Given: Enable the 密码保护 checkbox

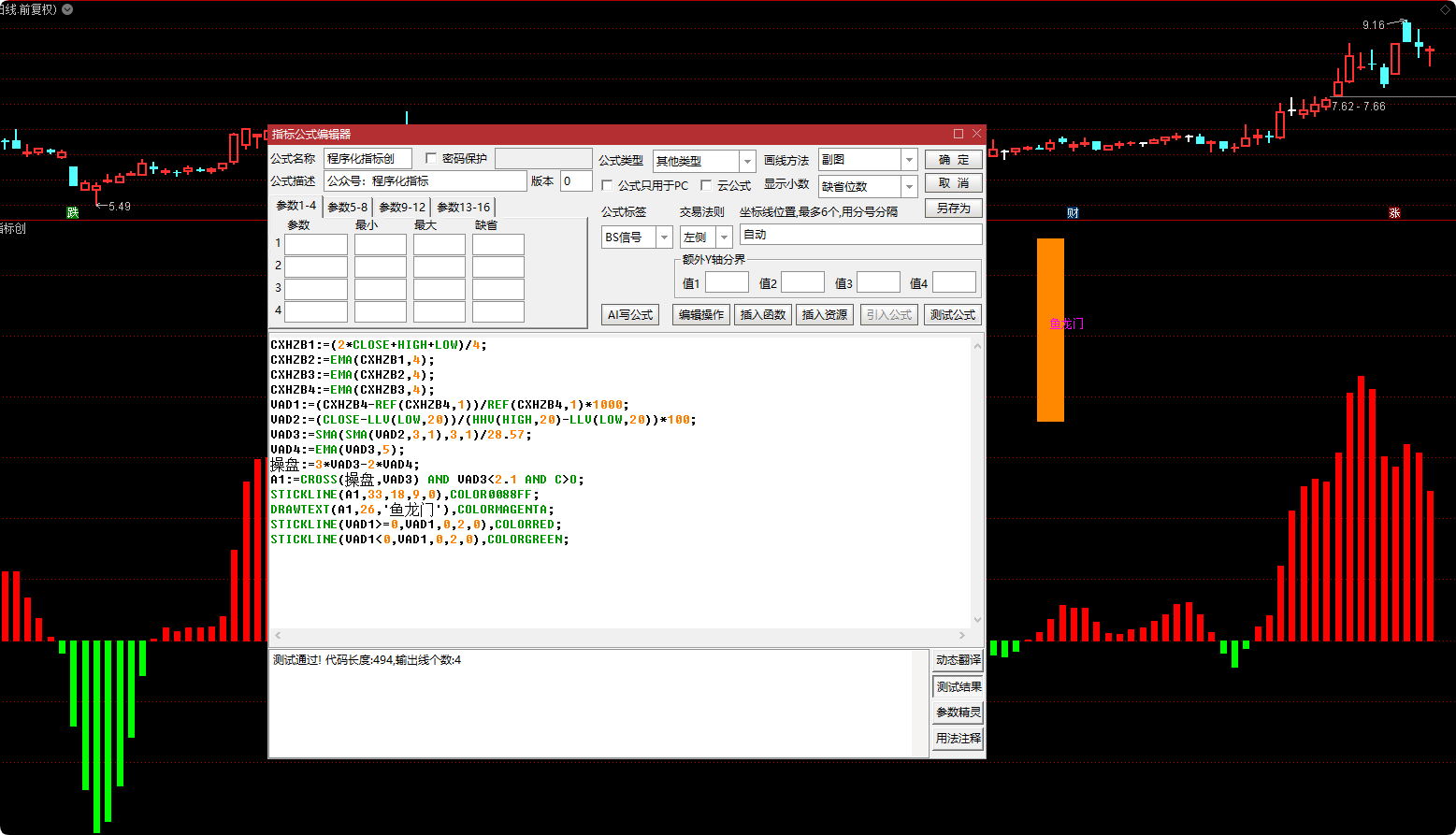Looking at the screenshot, I should (x=431, y=159).
